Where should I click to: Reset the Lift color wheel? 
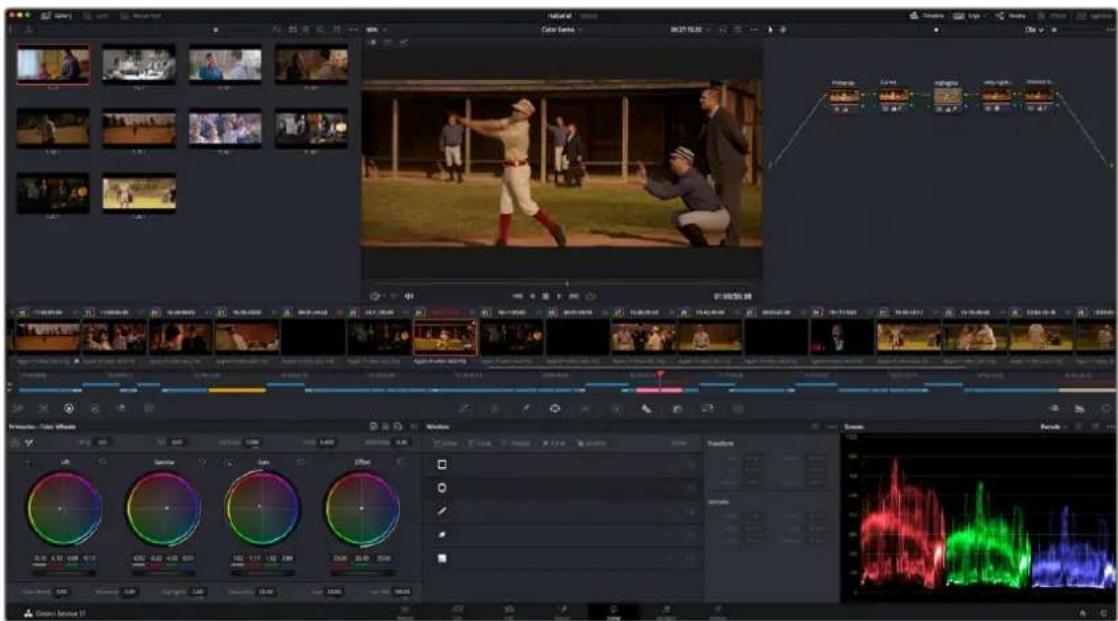click(x=103, y=463)
